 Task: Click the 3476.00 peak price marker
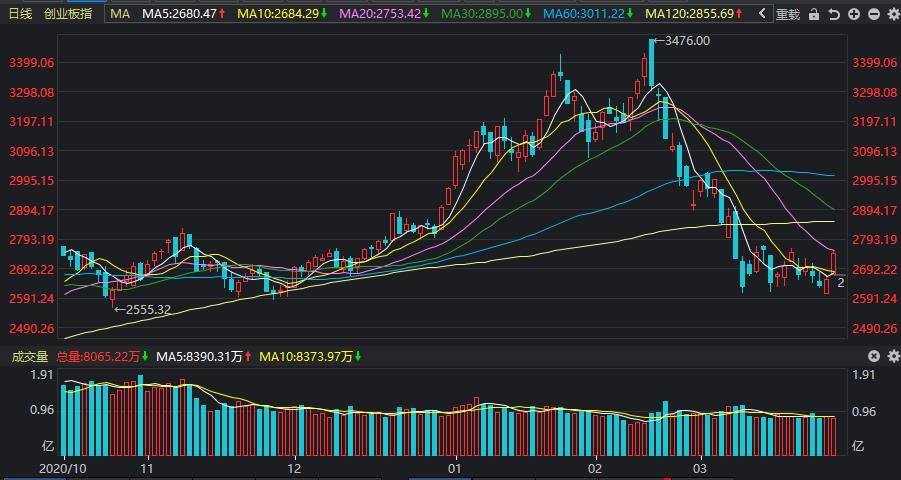click(x=681, y=41)
